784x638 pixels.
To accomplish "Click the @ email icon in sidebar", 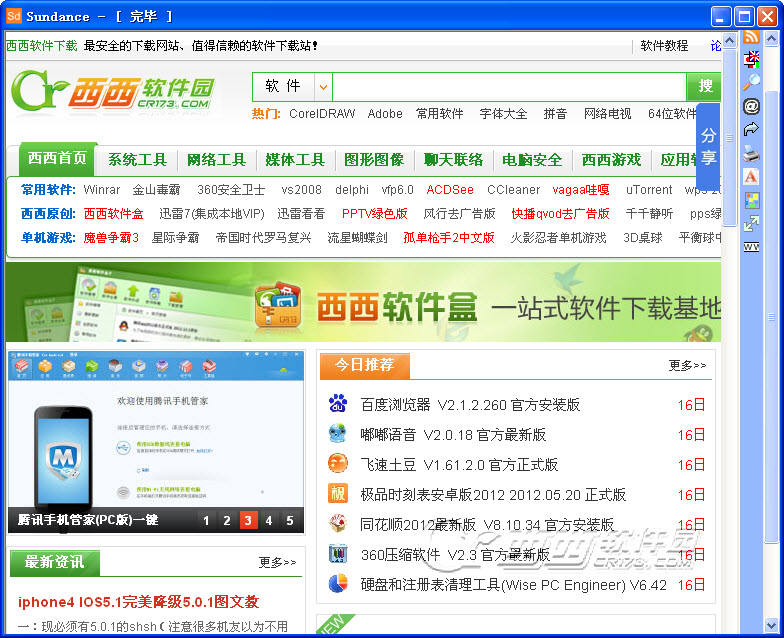I will point(751,106).
